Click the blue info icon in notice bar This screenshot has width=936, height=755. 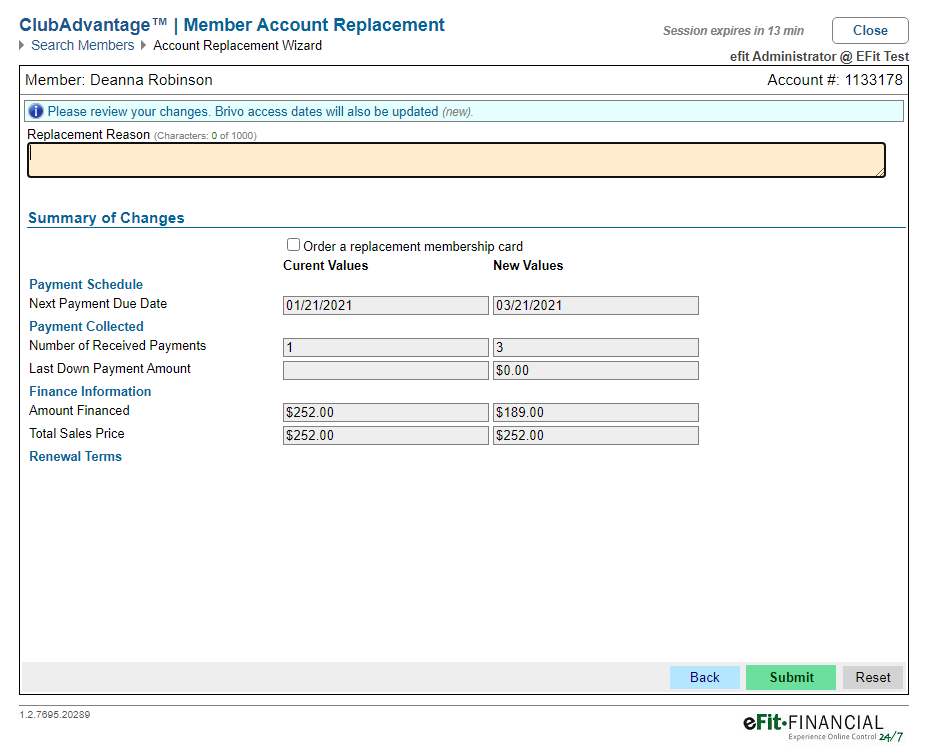(36, 112)
